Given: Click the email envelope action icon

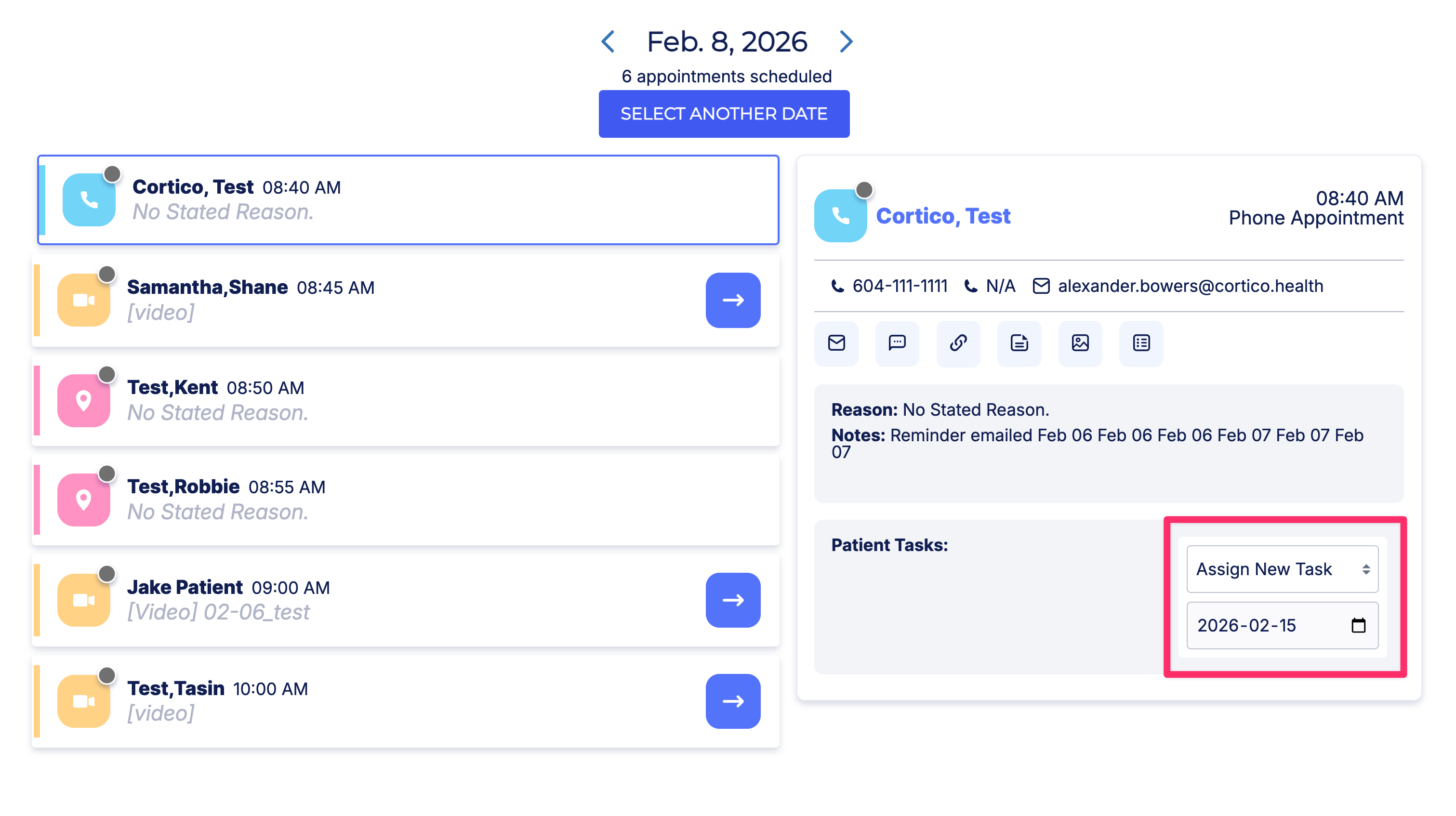Looking at the screenshot, I should 836,343.
